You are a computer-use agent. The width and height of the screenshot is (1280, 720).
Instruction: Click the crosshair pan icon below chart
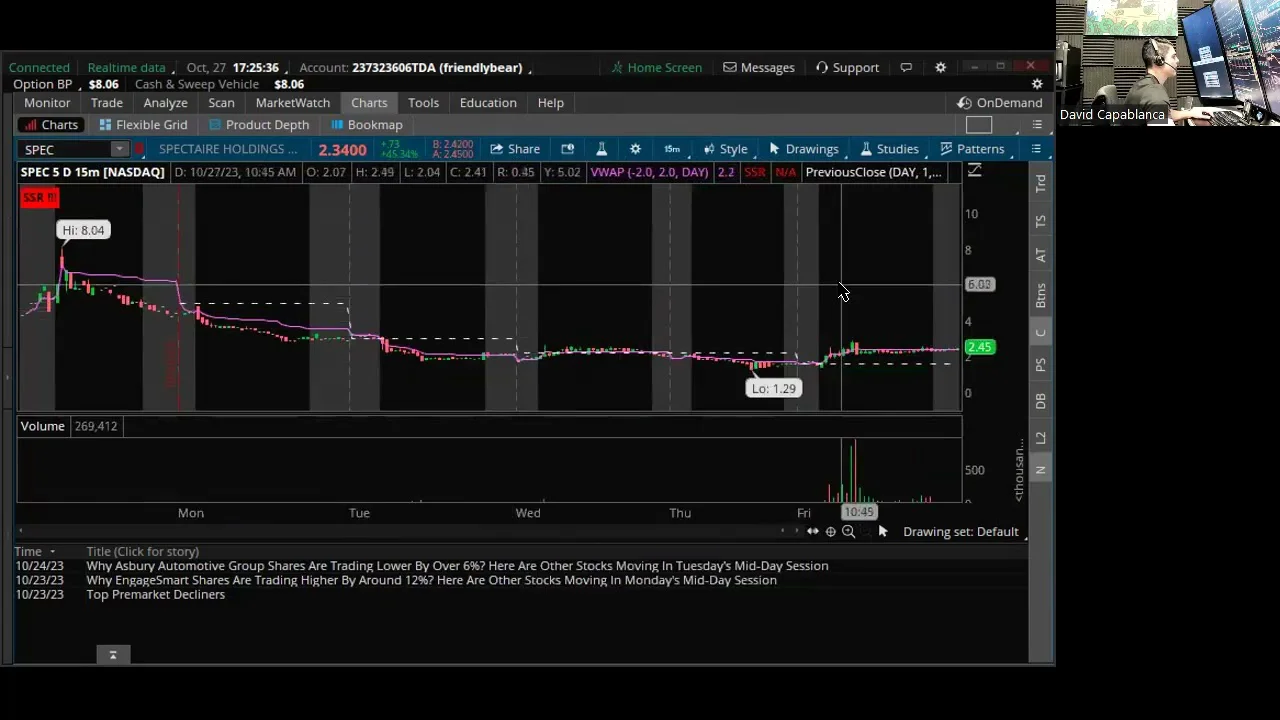(830, 532)
